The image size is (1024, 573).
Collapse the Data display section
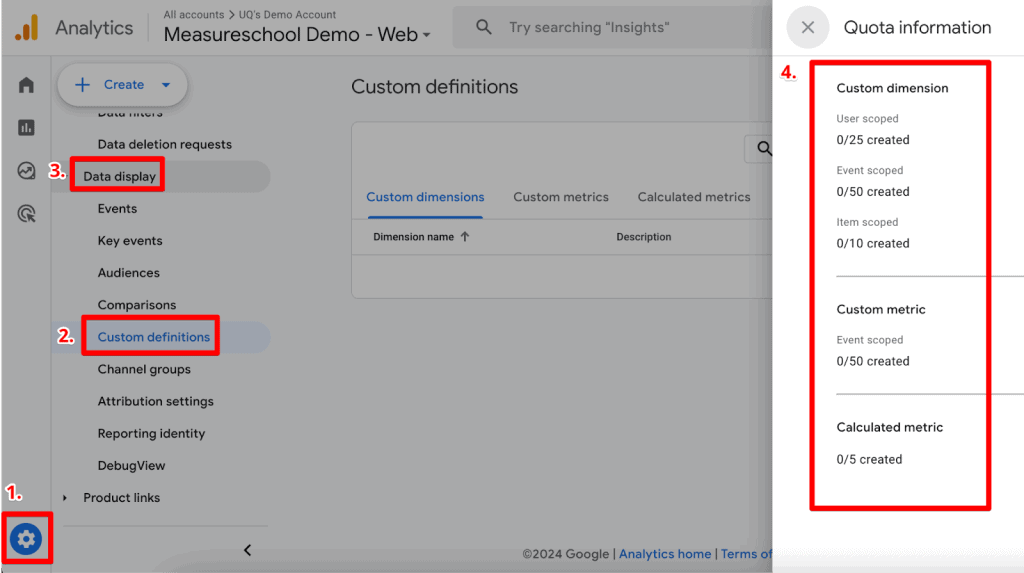tap(120, 176)
